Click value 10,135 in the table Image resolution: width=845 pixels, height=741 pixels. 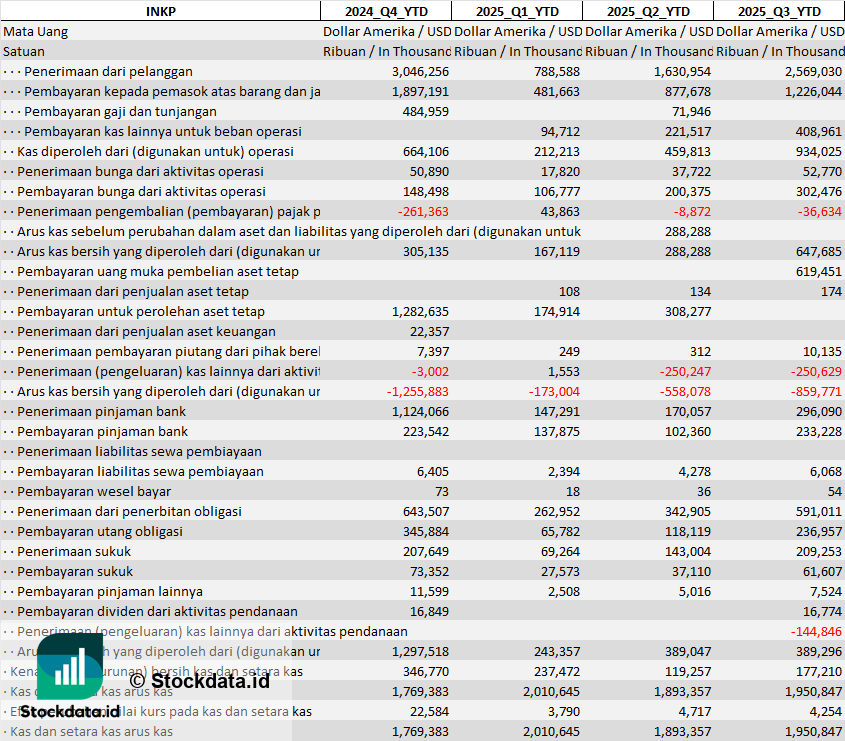tap(822, 351)
